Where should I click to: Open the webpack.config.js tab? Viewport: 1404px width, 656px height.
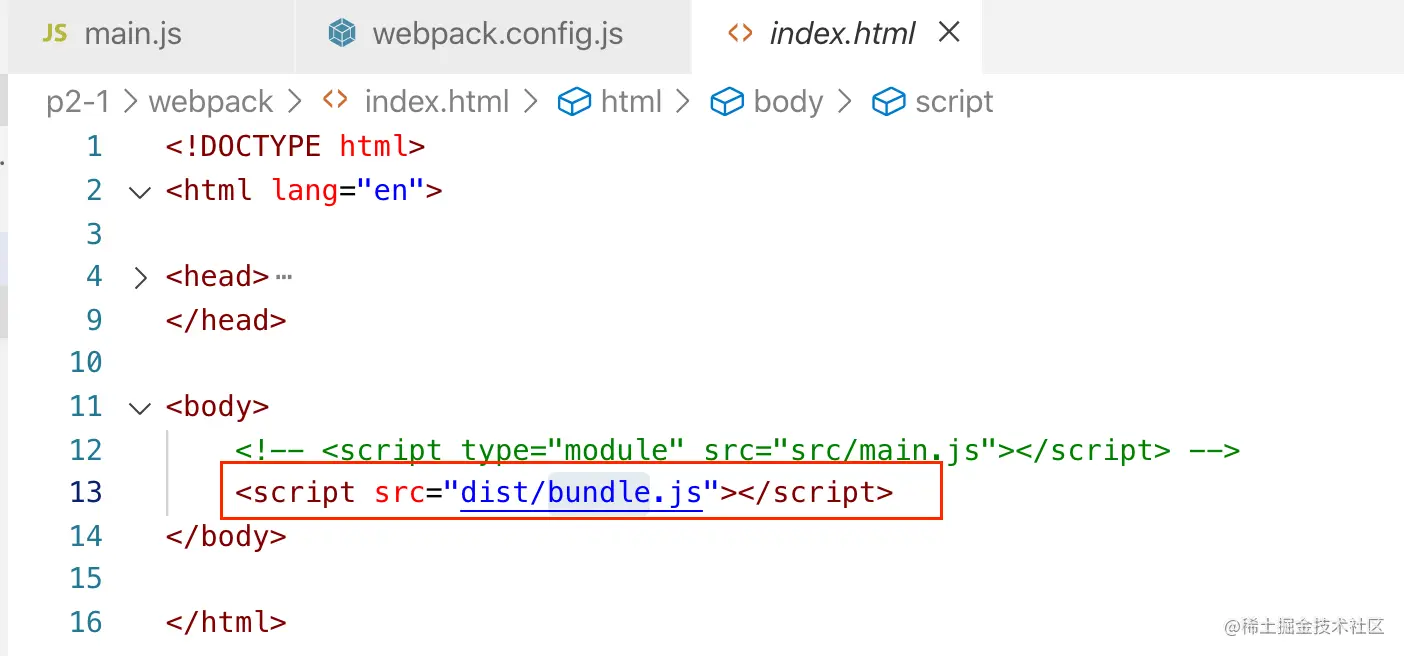[x=493, y=34]
